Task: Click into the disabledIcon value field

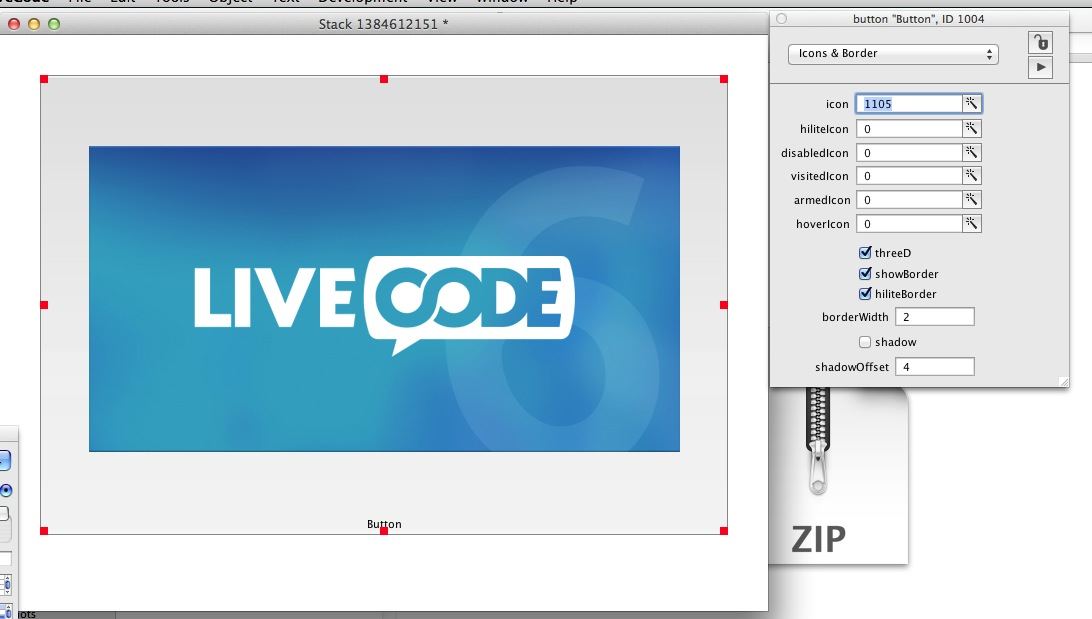Action: coord(910,152)
